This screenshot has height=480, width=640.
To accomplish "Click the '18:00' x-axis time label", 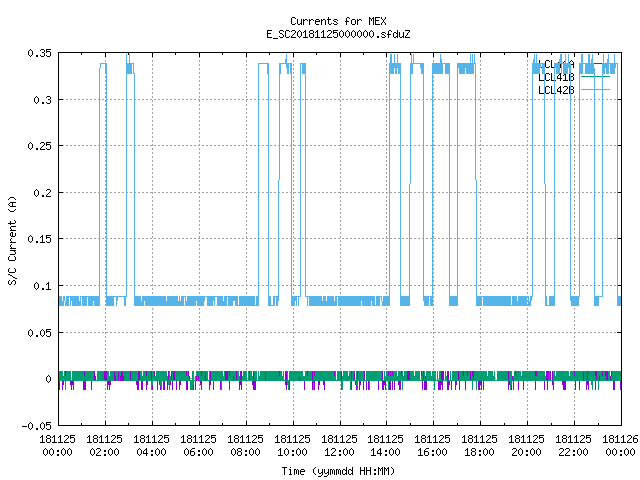I will (479, 452).
